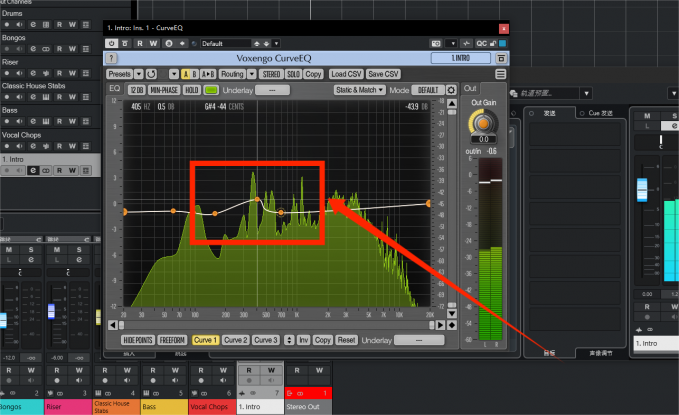This screenshot has height=415, width=679.
Task: Open the CurveEQ hamburger menu icon
Action: pos(501,74)
